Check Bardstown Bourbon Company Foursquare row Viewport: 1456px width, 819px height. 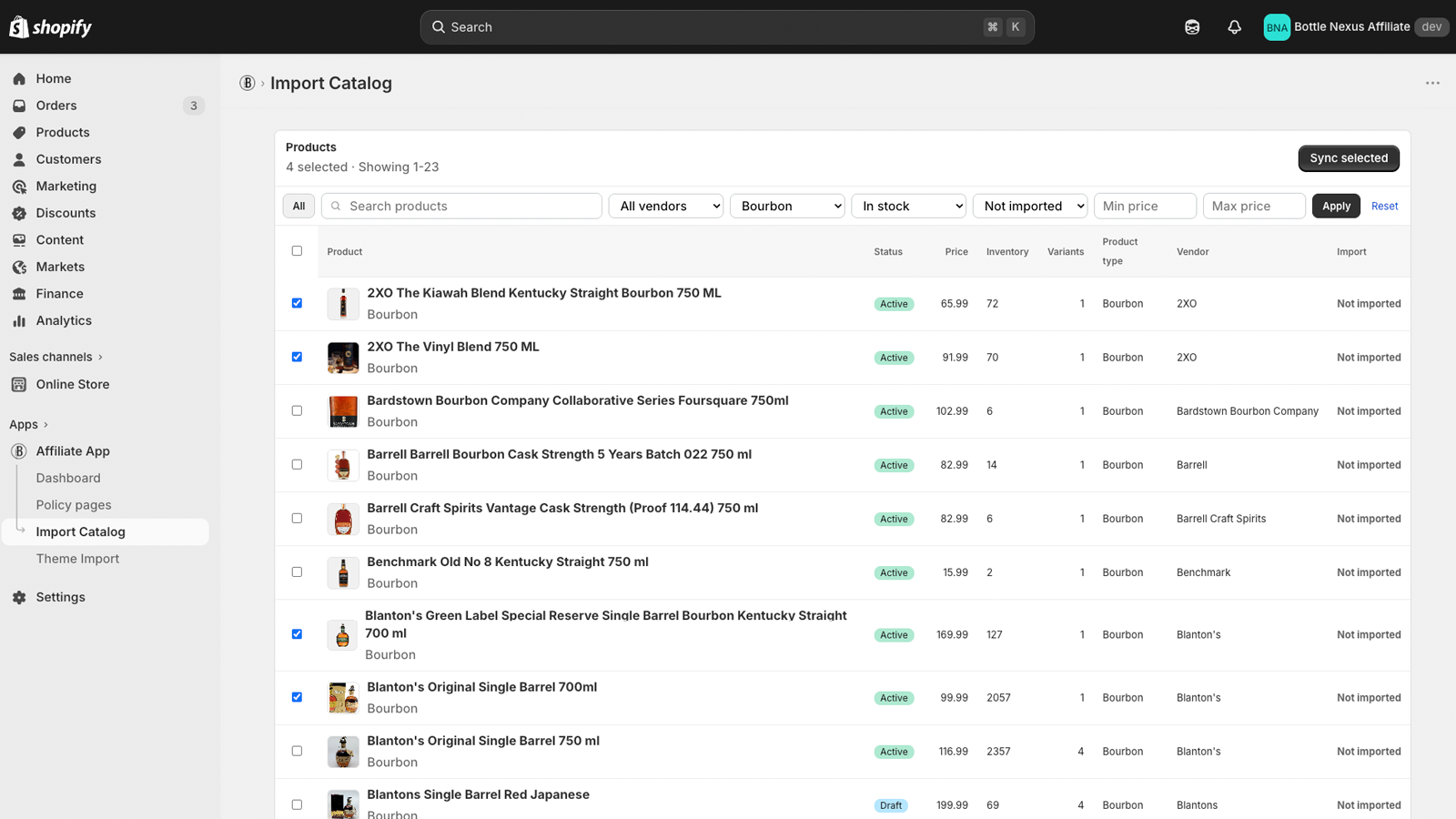tap(297, 410)
